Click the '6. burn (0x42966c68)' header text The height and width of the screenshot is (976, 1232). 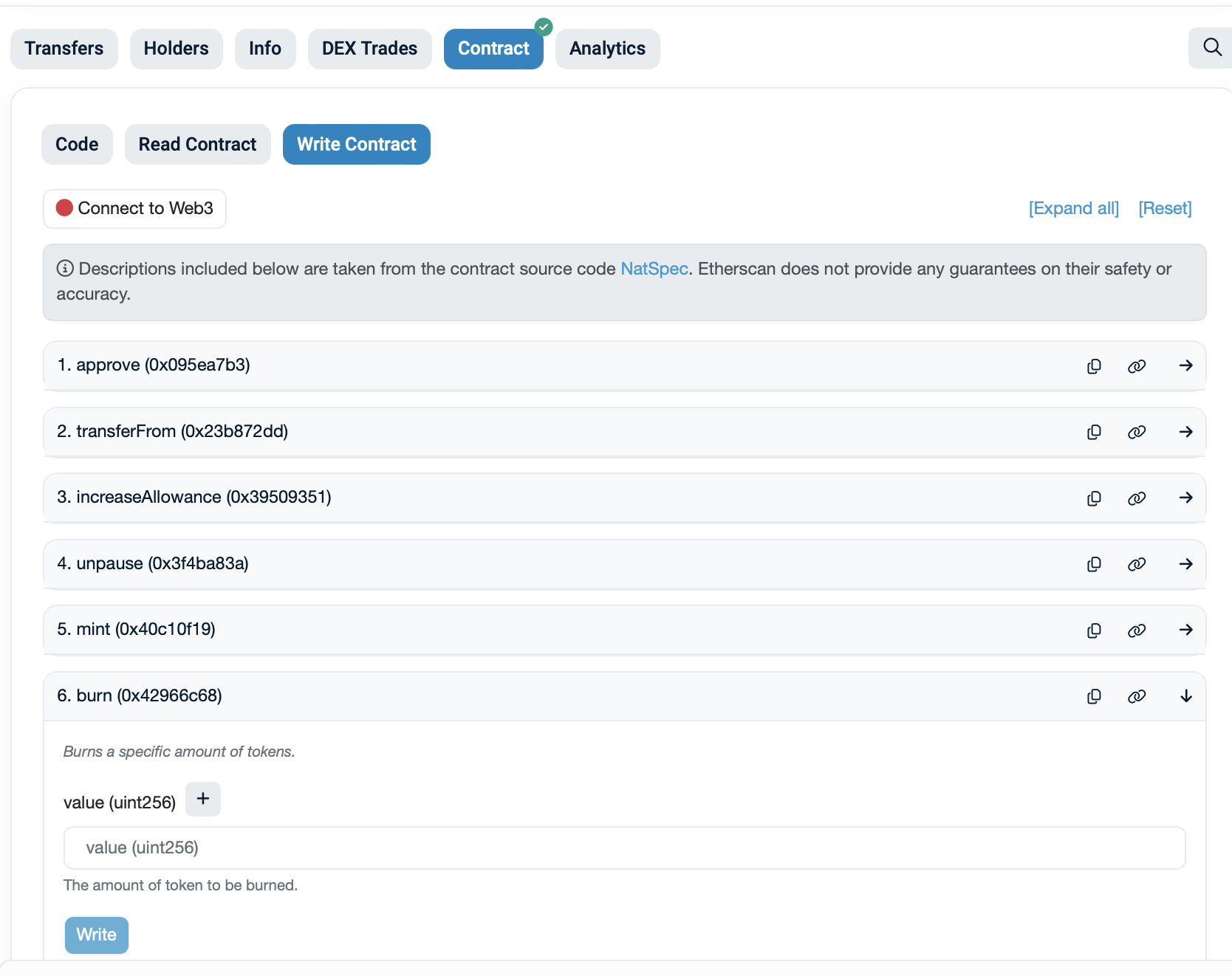pos(140,695)
